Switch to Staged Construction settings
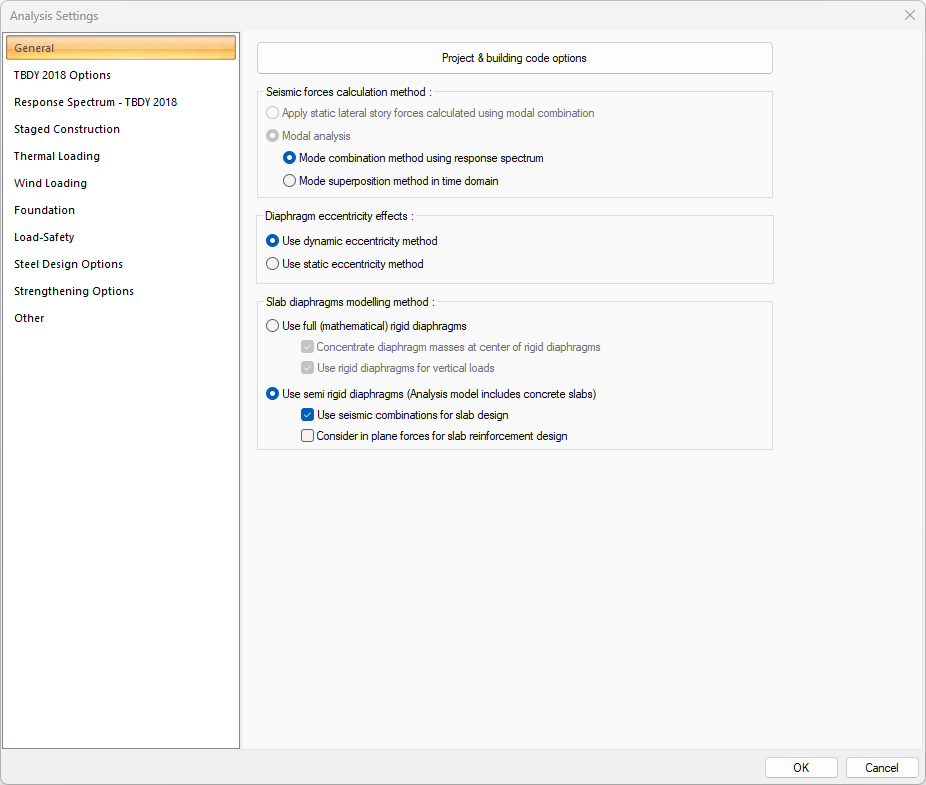 [67, 129]
